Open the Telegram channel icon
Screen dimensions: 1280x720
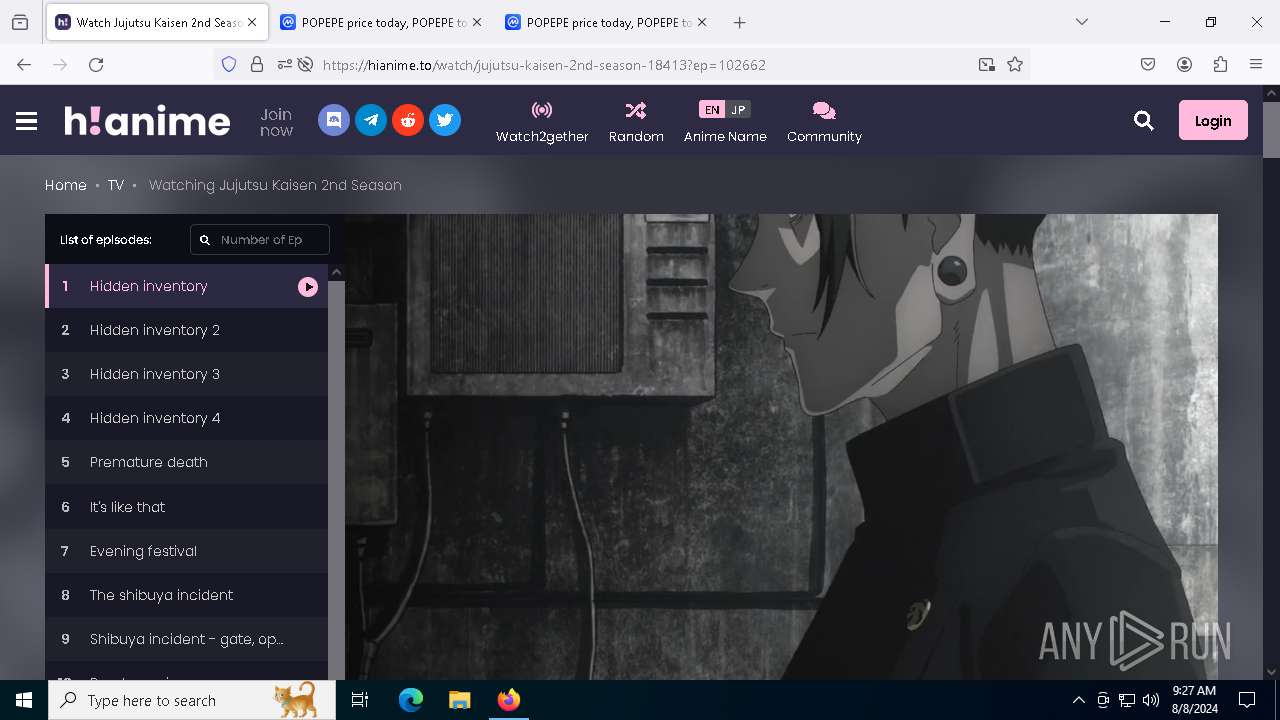point(371,120)
